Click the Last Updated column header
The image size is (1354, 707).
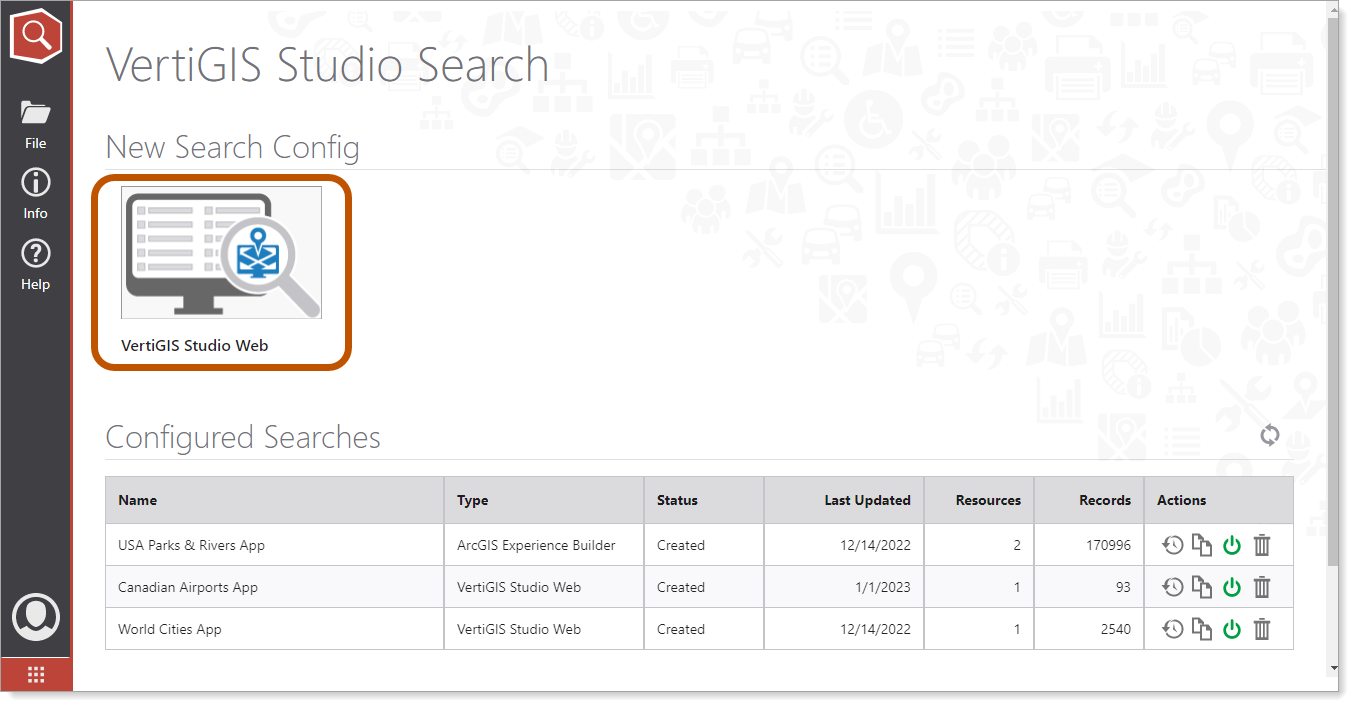pos(844,500)
